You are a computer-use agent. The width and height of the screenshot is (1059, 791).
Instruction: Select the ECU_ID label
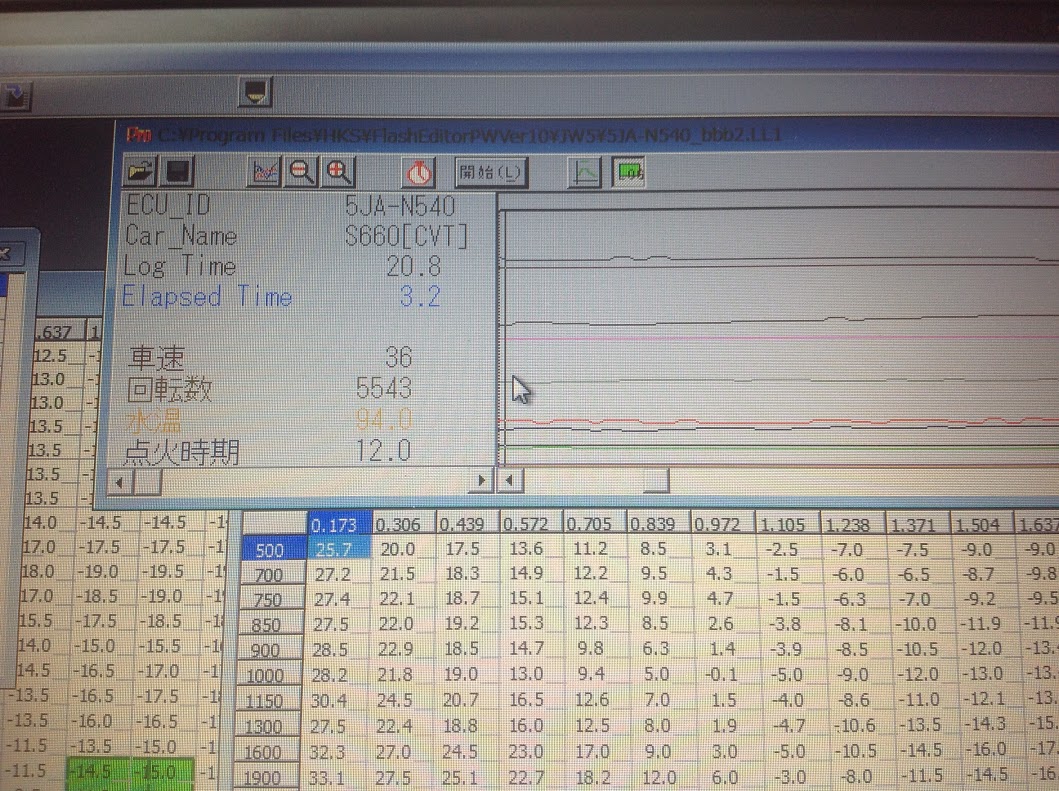169,205
